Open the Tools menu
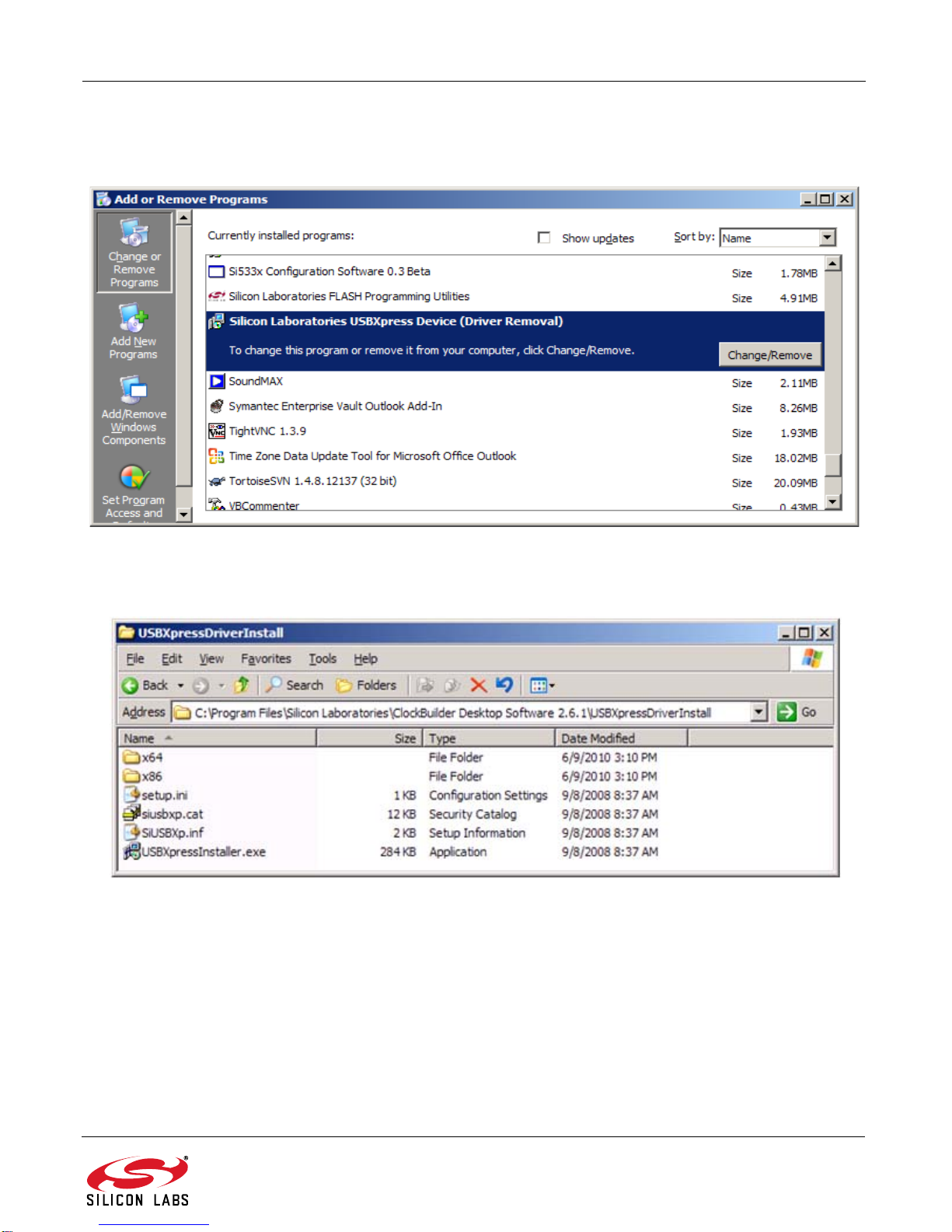The width and height of the screenshot is (952, 1232). pyautogui.click(x=323, y=659)
